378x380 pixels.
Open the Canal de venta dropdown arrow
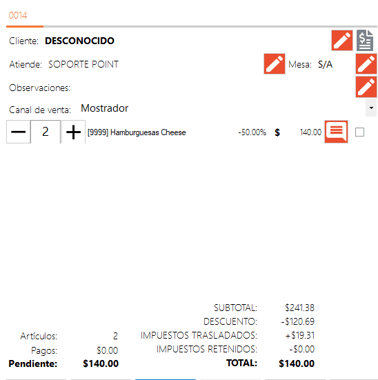(371, 108)
